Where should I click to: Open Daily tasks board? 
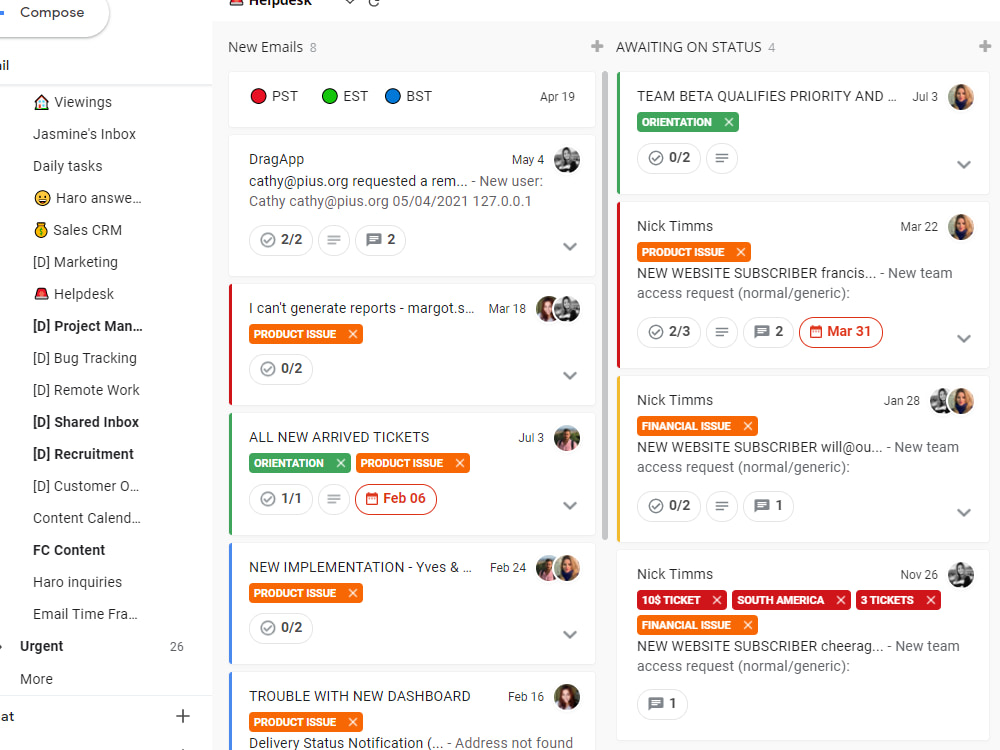coord(68,166)
